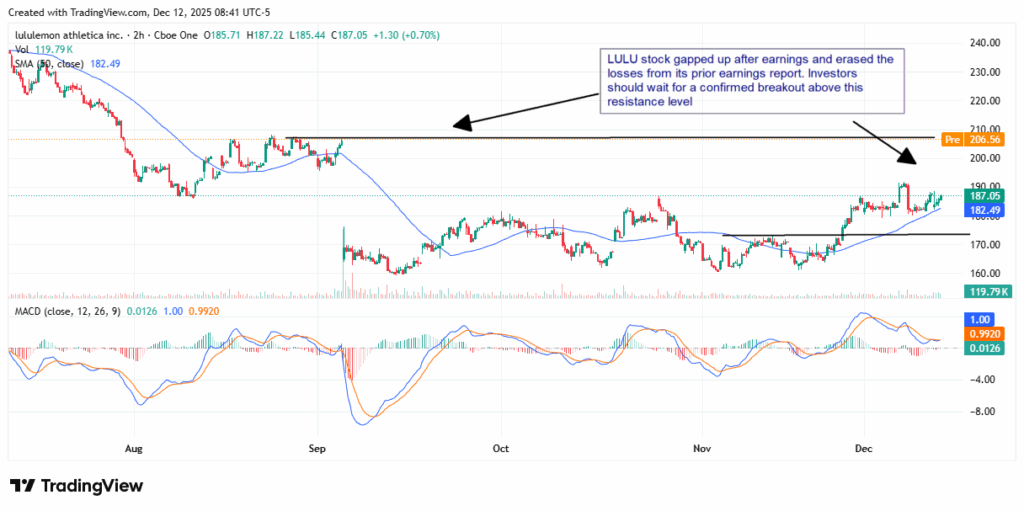Click the orange 0.9920 signal value tag
Viewport: 1024px width, 511px height.
984,332
